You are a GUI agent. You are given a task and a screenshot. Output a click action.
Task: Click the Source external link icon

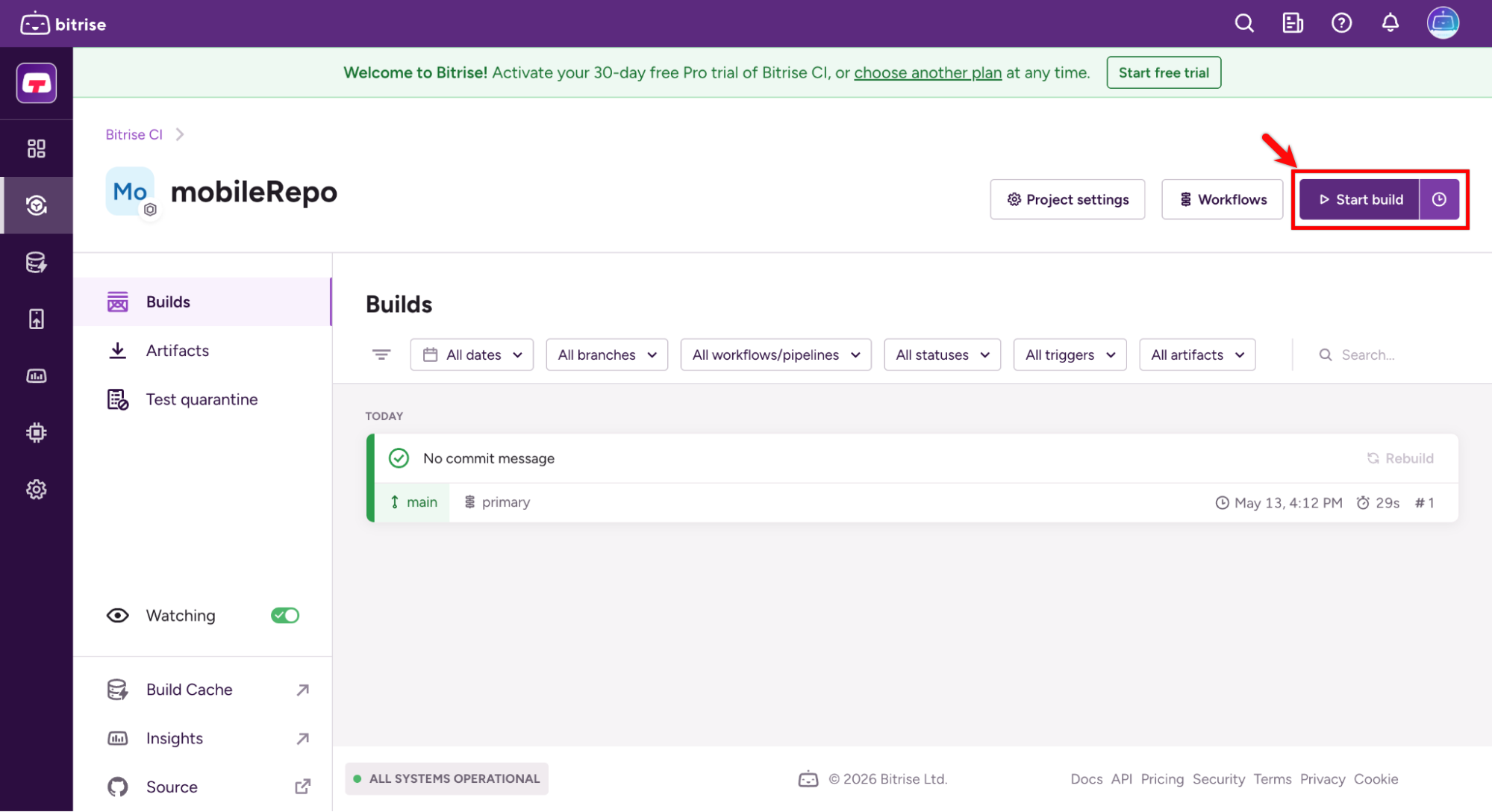click(x=302, y=787)
